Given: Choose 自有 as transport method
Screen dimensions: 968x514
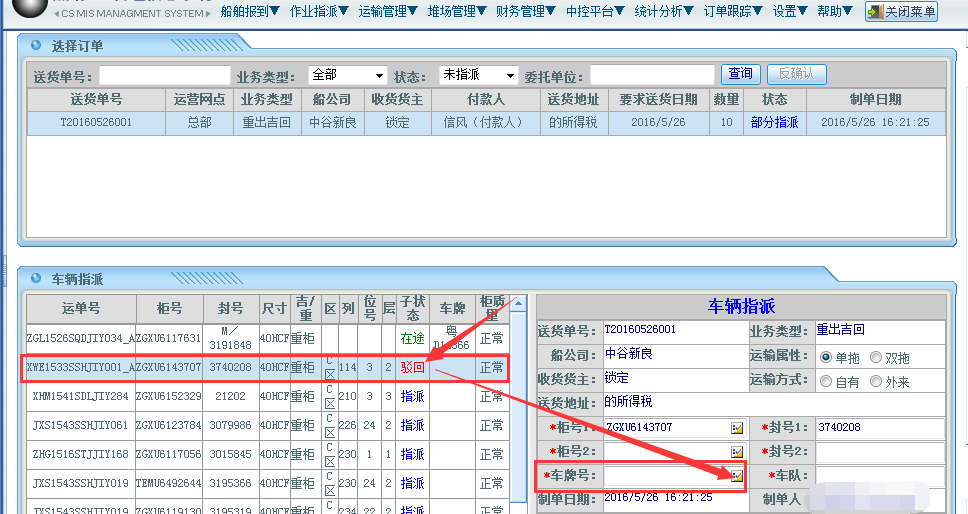Looking at the screenshot, I should point(826,381).
